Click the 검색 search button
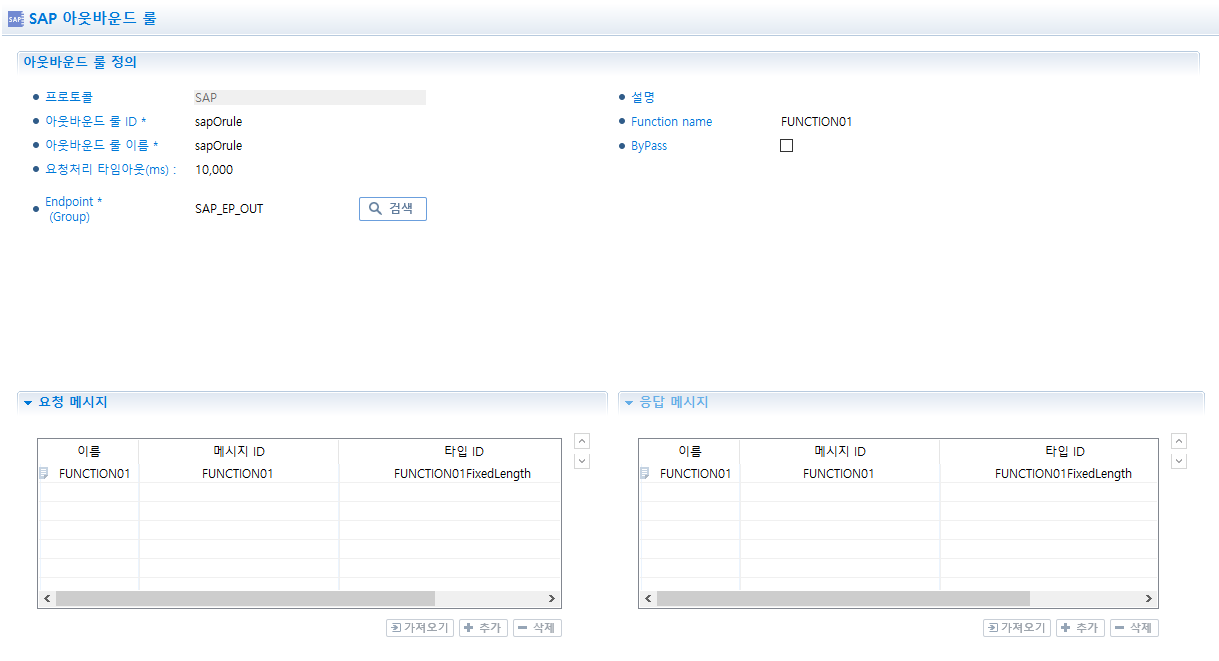1219x661 pixels. coord(392,209)
